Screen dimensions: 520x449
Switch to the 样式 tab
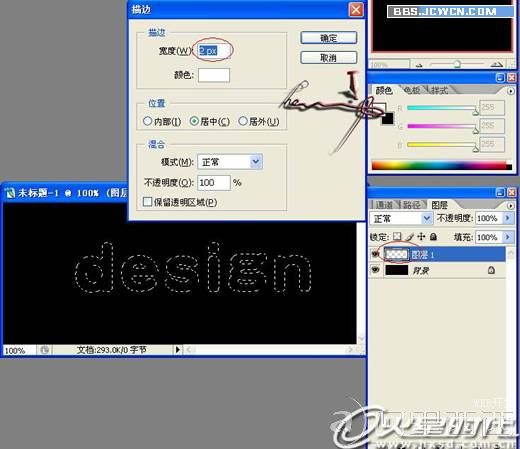(x=439, y=90)
